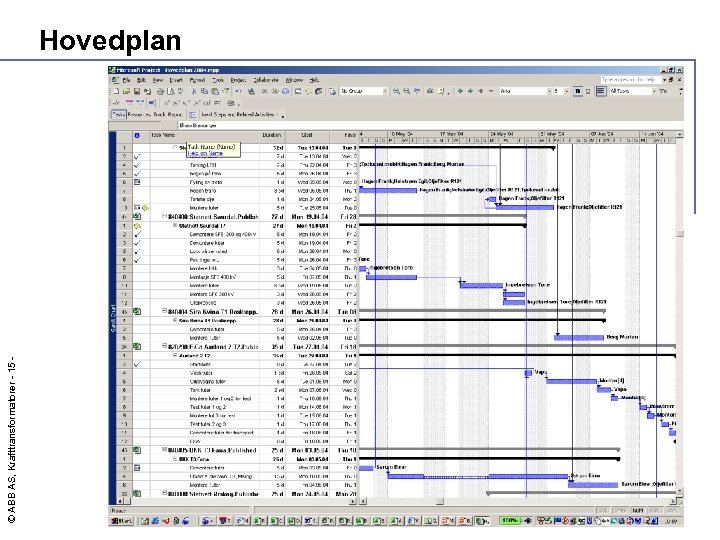
Task: Click the Task Name column header
Action: [x=205, y=136]
